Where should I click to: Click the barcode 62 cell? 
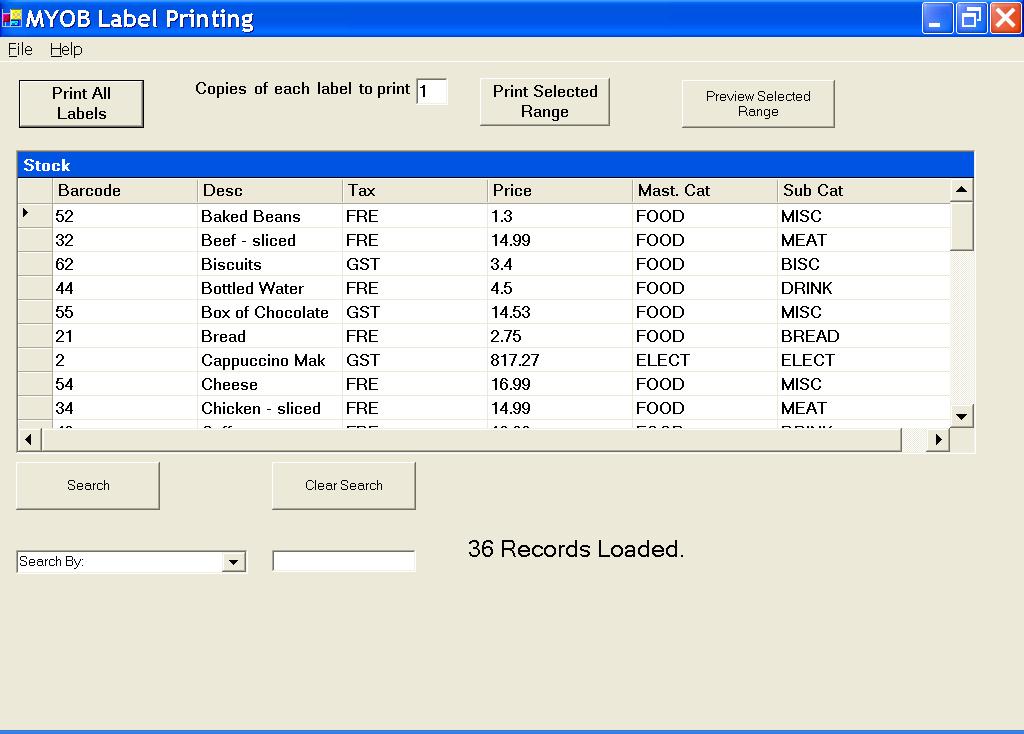coord(125,264)
